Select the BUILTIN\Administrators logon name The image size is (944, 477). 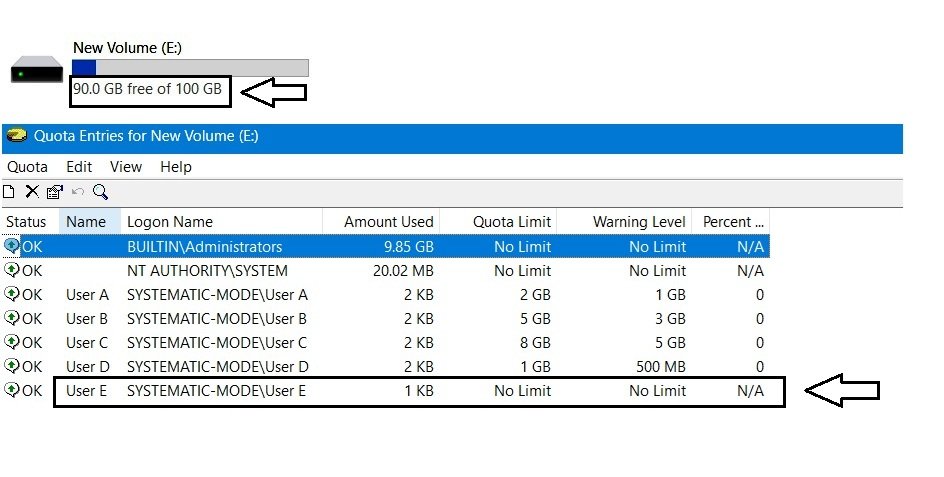[205, 246]
